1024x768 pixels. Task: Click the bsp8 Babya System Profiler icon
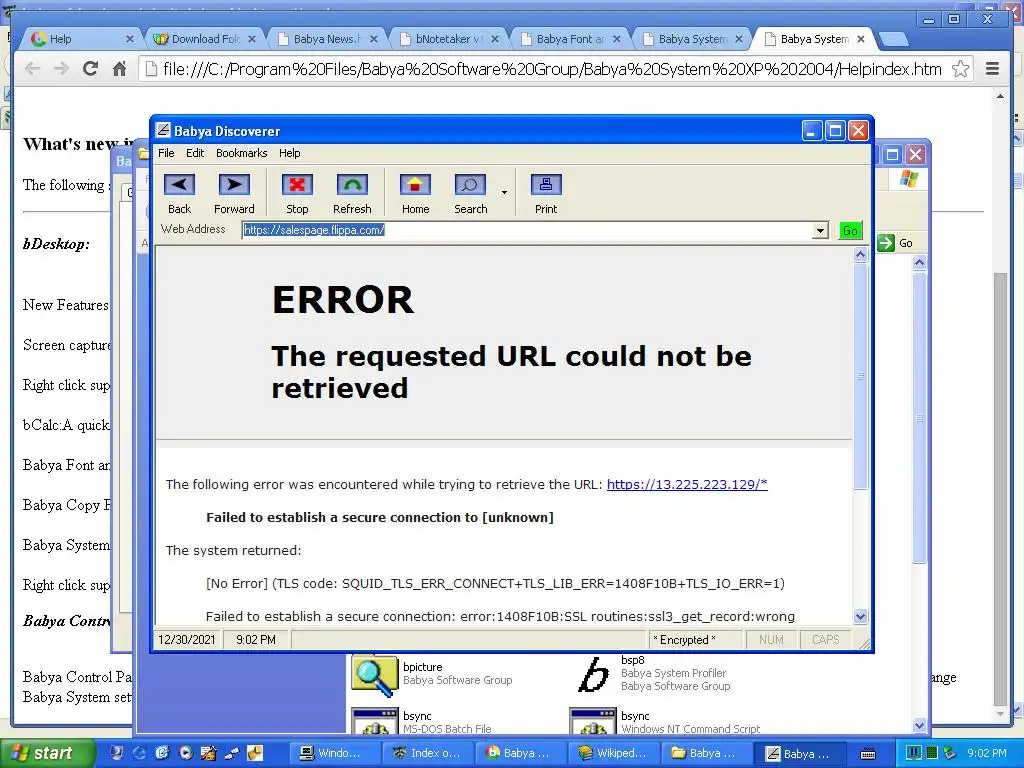click(x=594, y=675)
